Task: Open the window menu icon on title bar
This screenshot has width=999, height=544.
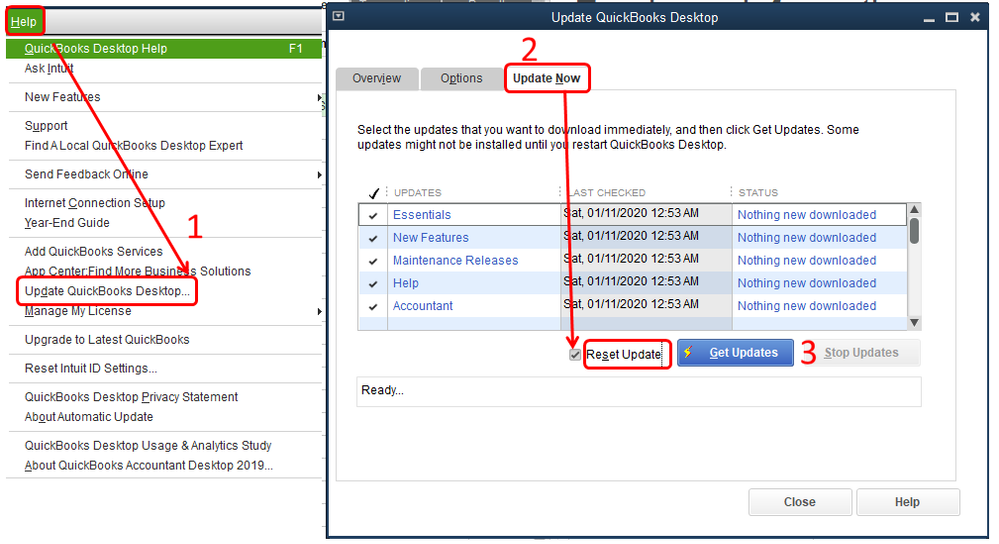Action: (339, 16)
